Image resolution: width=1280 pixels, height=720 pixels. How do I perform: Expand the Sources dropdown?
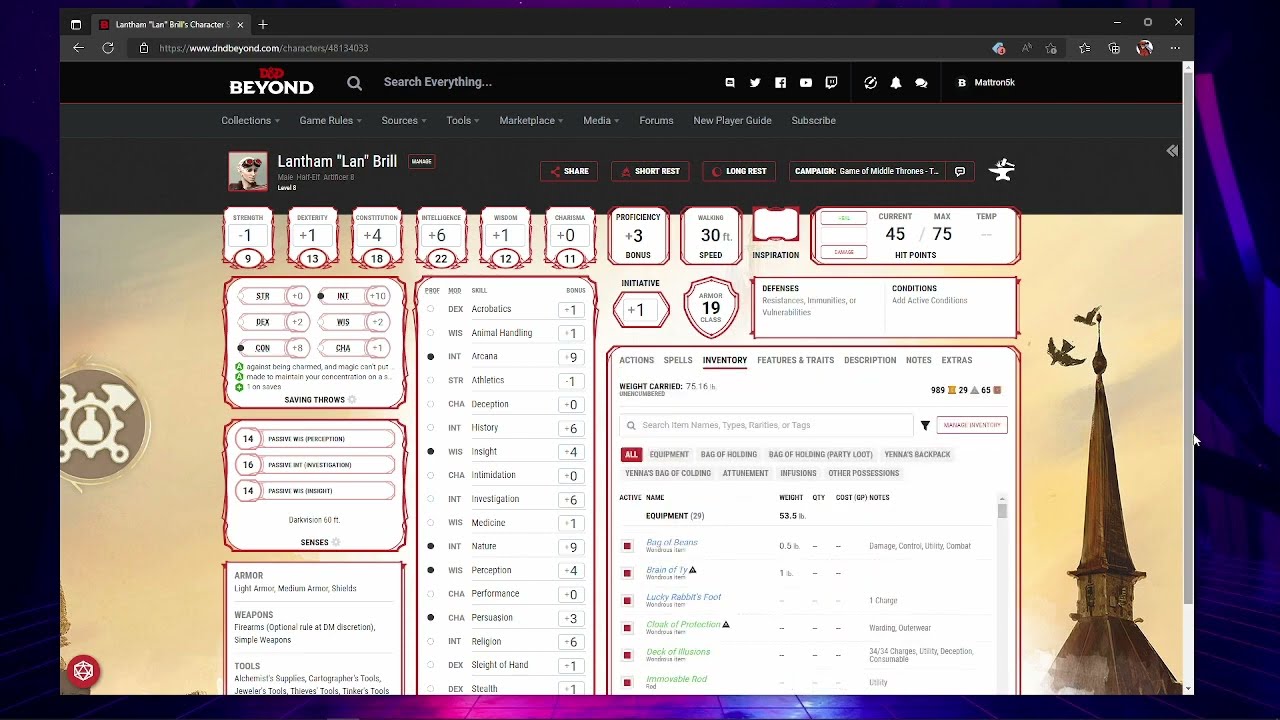tap(404, 120)
